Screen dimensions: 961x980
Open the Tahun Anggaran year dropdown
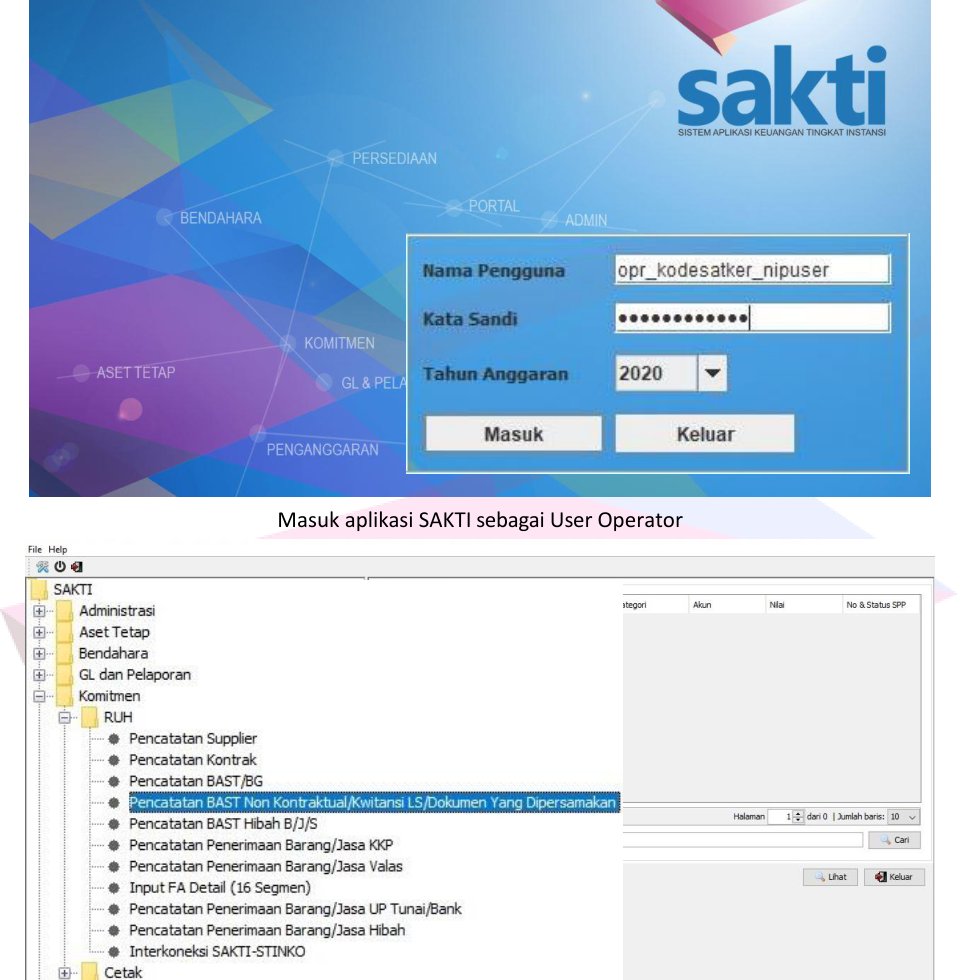(x=712, y=377)
